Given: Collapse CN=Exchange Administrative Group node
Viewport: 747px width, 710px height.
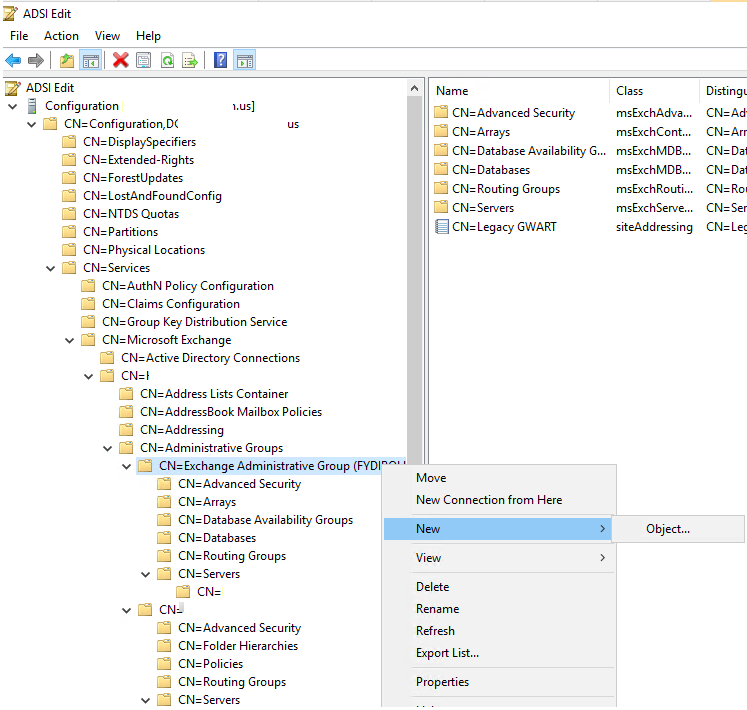Looking at the screenshot, I should [x=127, y=467].
